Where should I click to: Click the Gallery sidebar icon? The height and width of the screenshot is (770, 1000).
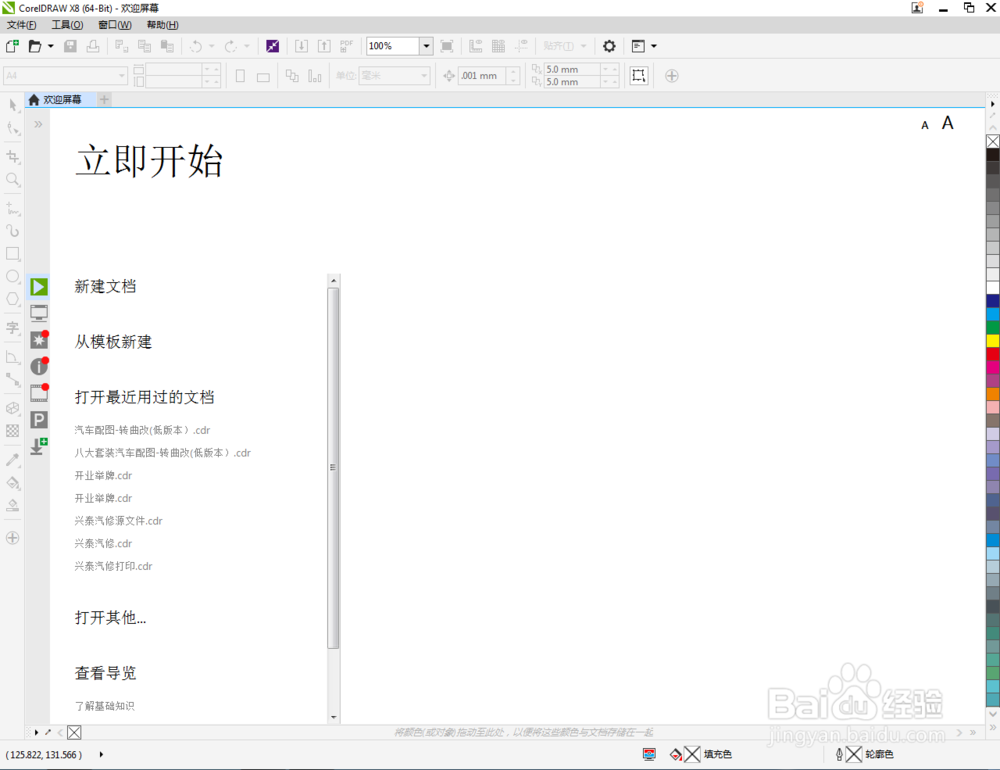(x=39, y=393)
